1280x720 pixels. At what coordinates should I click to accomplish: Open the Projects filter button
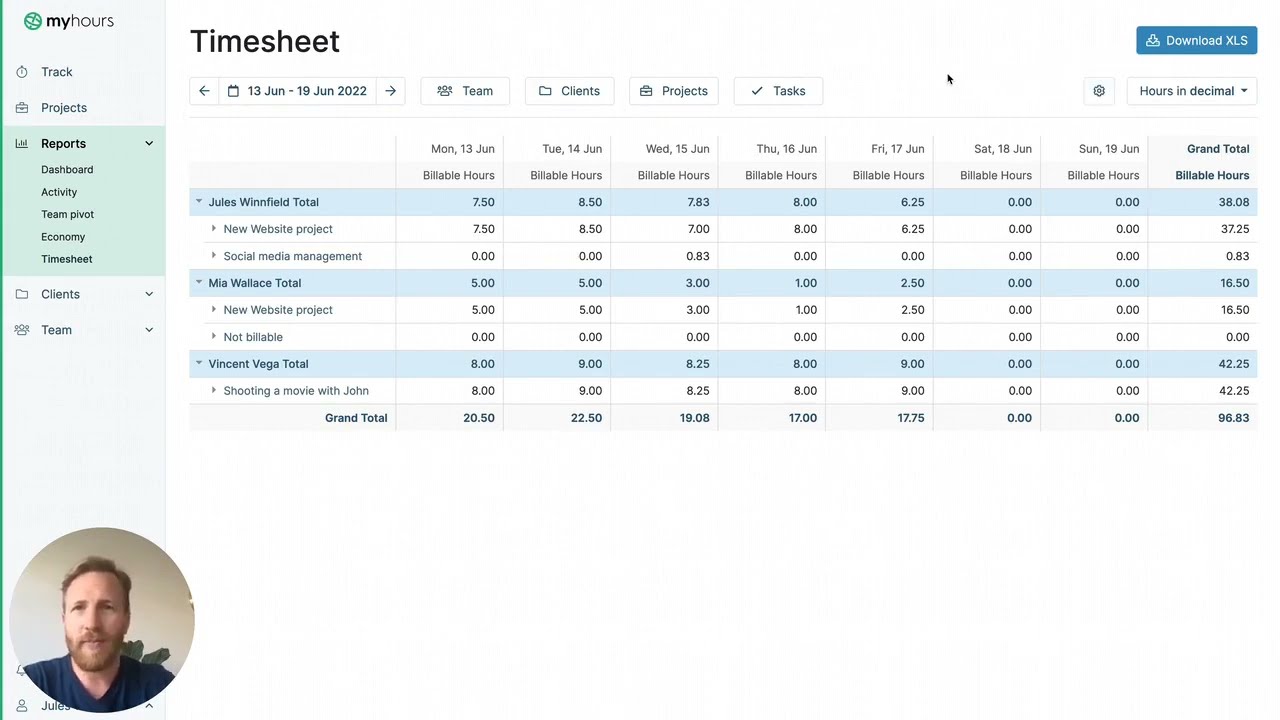pyautogui.click(x=673, y=91)
